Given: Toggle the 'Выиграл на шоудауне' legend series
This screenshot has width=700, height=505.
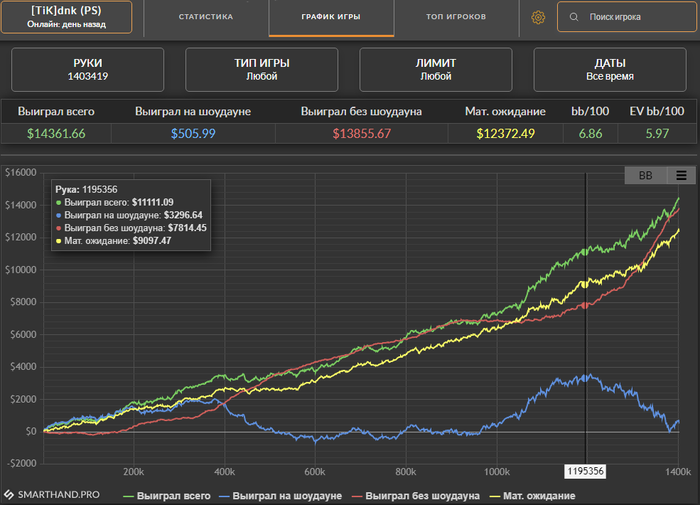Looking at the screenshot, I should [280, 496].
